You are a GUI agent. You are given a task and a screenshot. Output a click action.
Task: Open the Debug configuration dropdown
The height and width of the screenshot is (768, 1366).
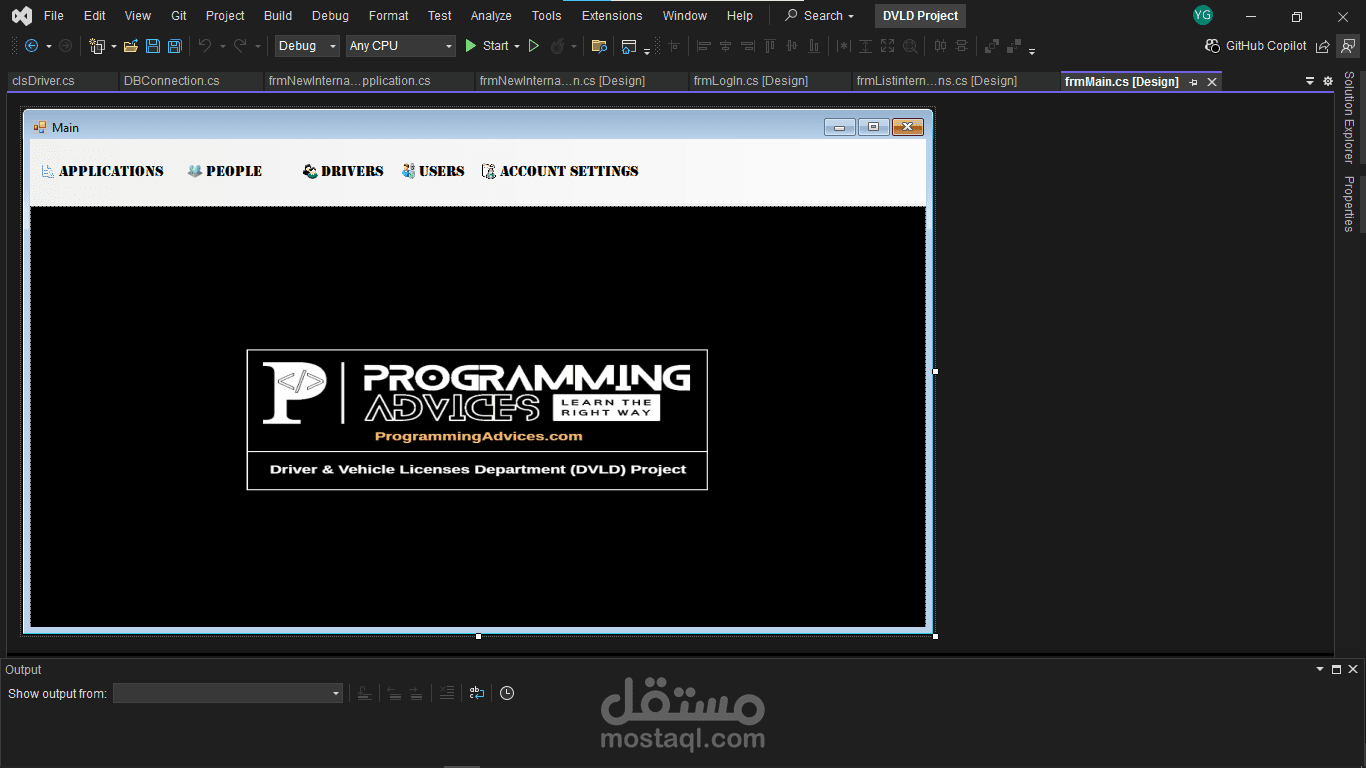[x=308, y=46]
